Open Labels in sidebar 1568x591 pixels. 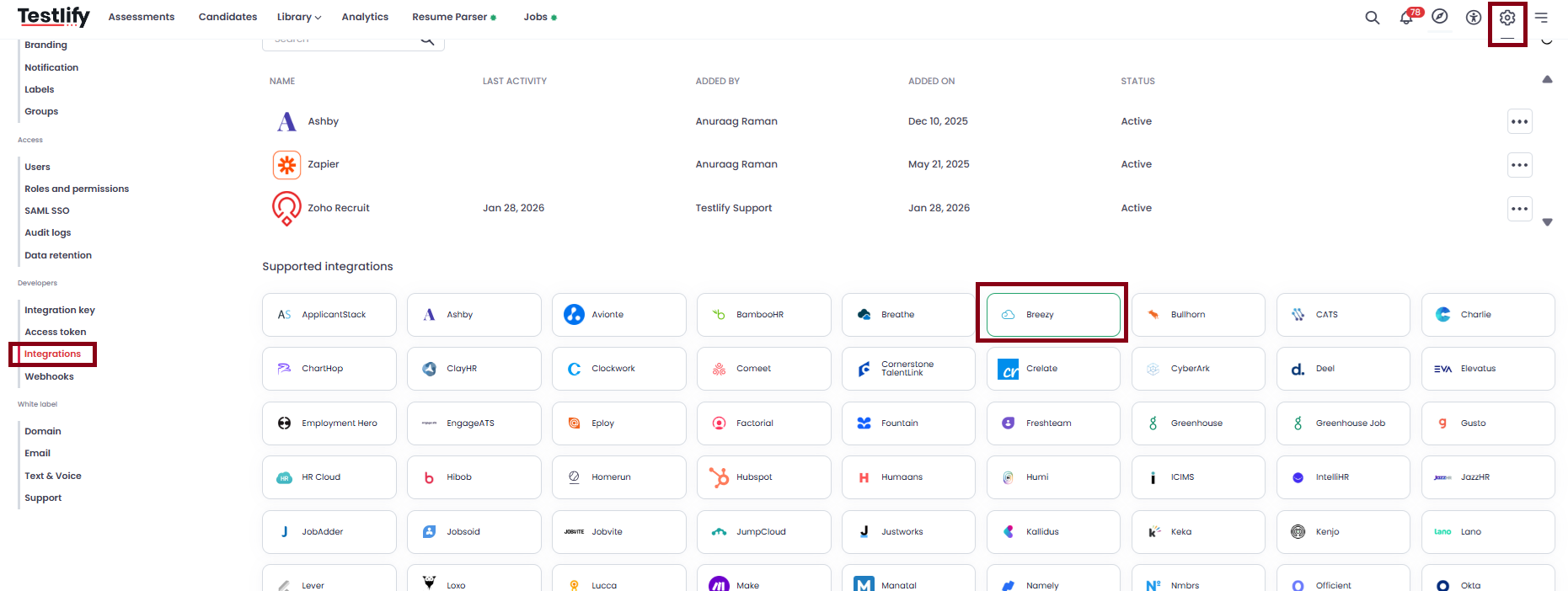[39, 89]
